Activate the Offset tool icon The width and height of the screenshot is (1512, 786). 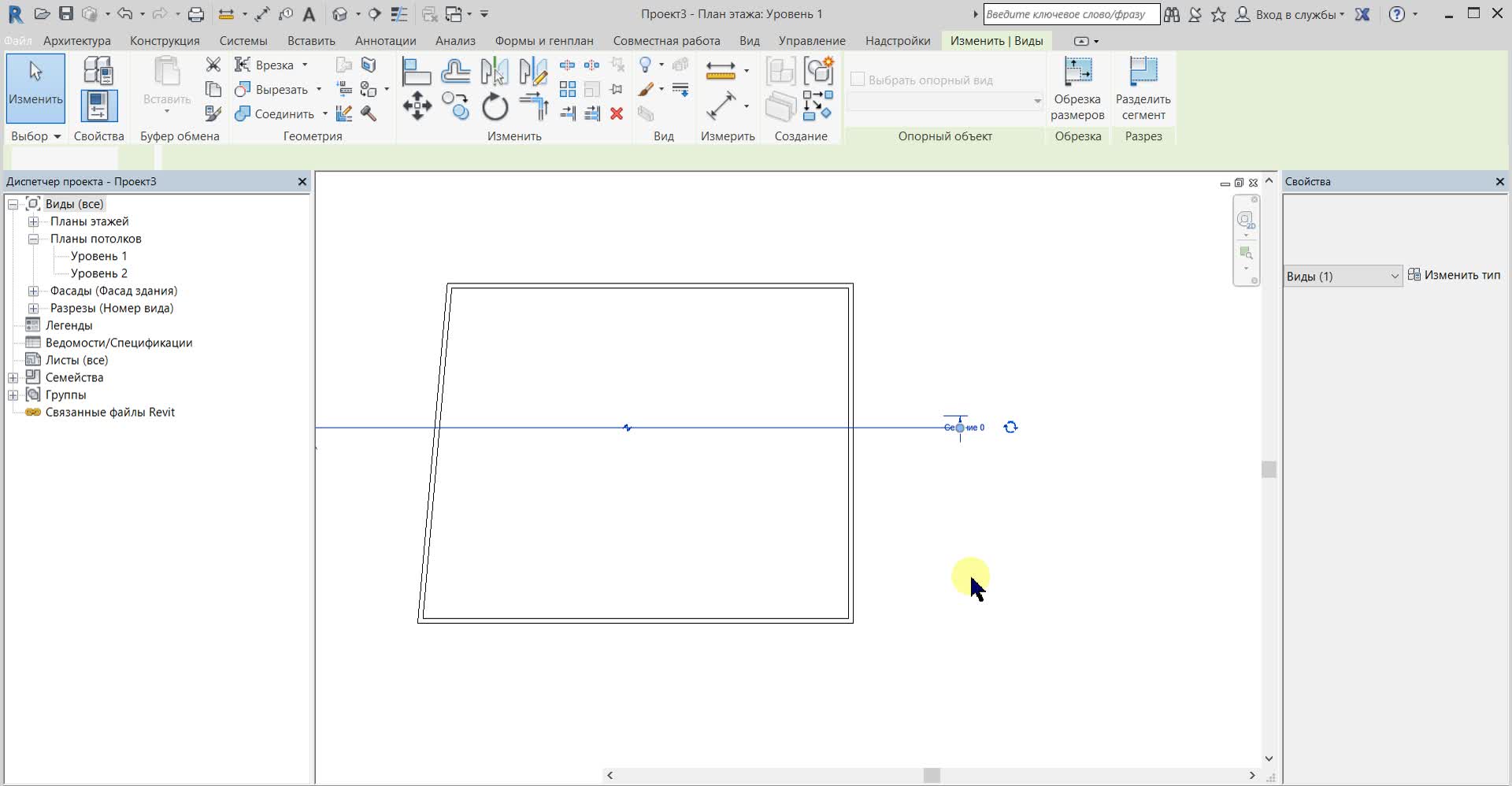click(x=455, y=72)
